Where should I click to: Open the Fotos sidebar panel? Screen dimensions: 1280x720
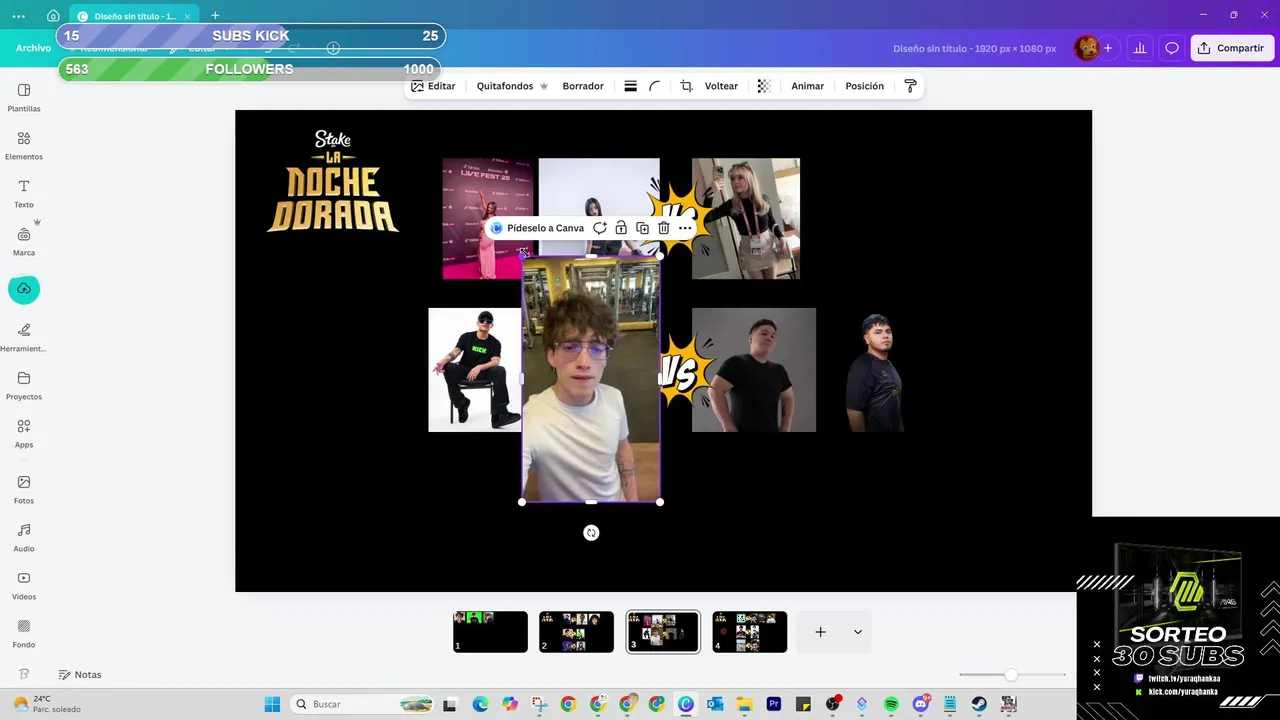pos(24,489)
